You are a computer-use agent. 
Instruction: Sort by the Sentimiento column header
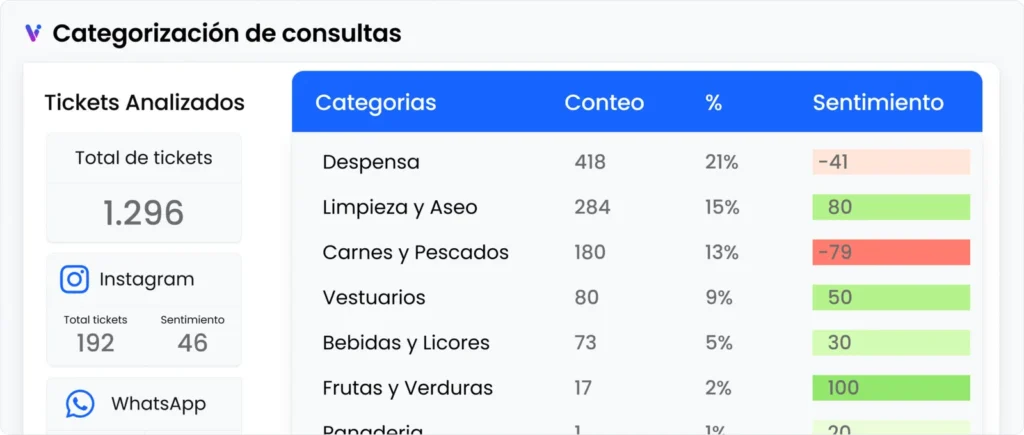[x=877, y=102]
